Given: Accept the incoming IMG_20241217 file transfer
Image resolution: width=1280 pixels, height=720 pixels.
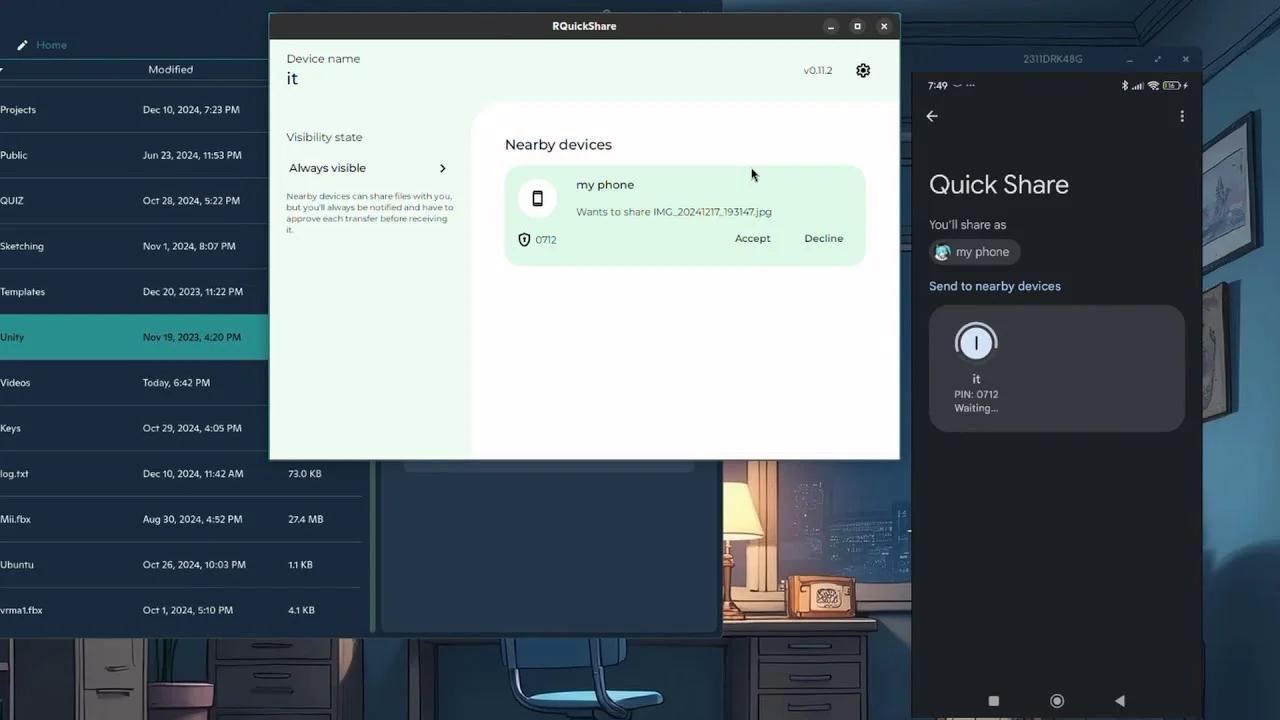Looking at the screenshot, I should pyautogui.click(x=752, y=238).
